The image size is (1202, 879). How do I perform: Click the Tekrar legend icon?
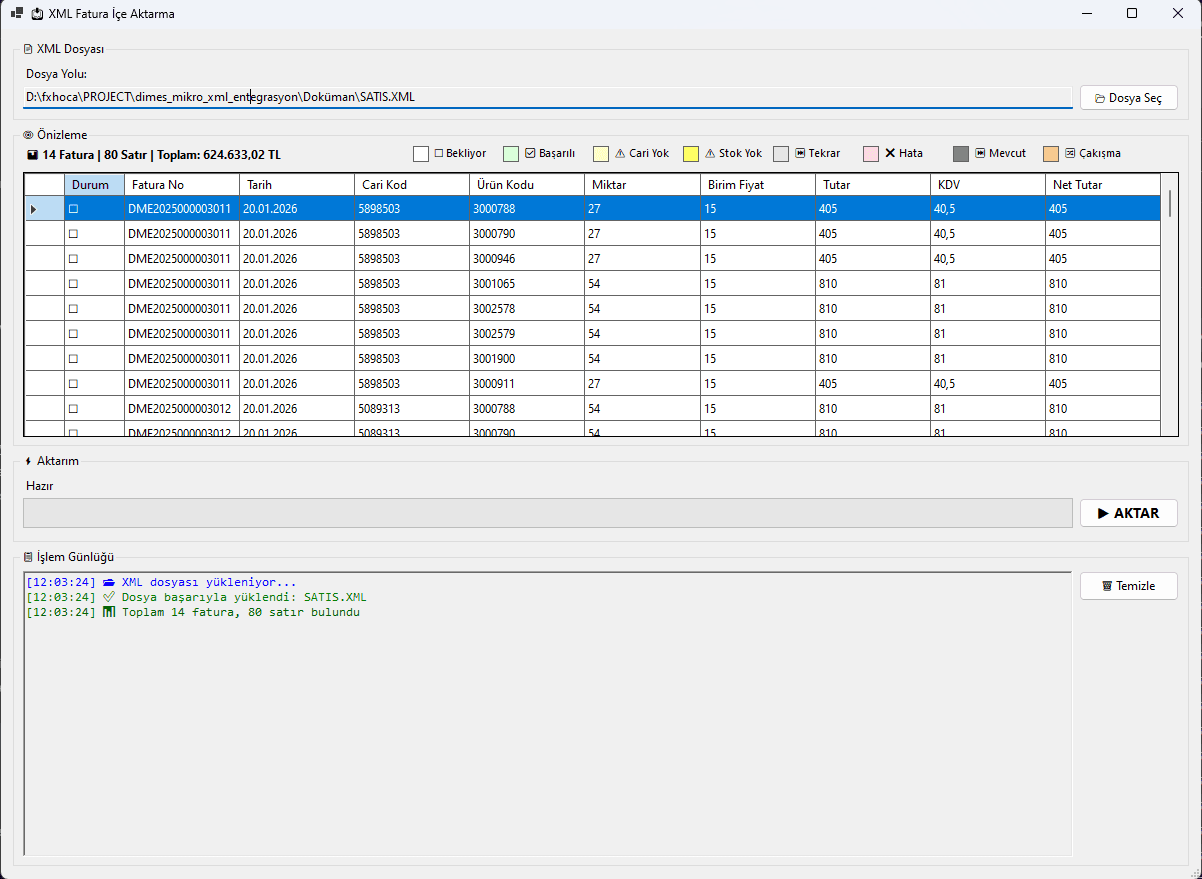(x=800, y=154)
